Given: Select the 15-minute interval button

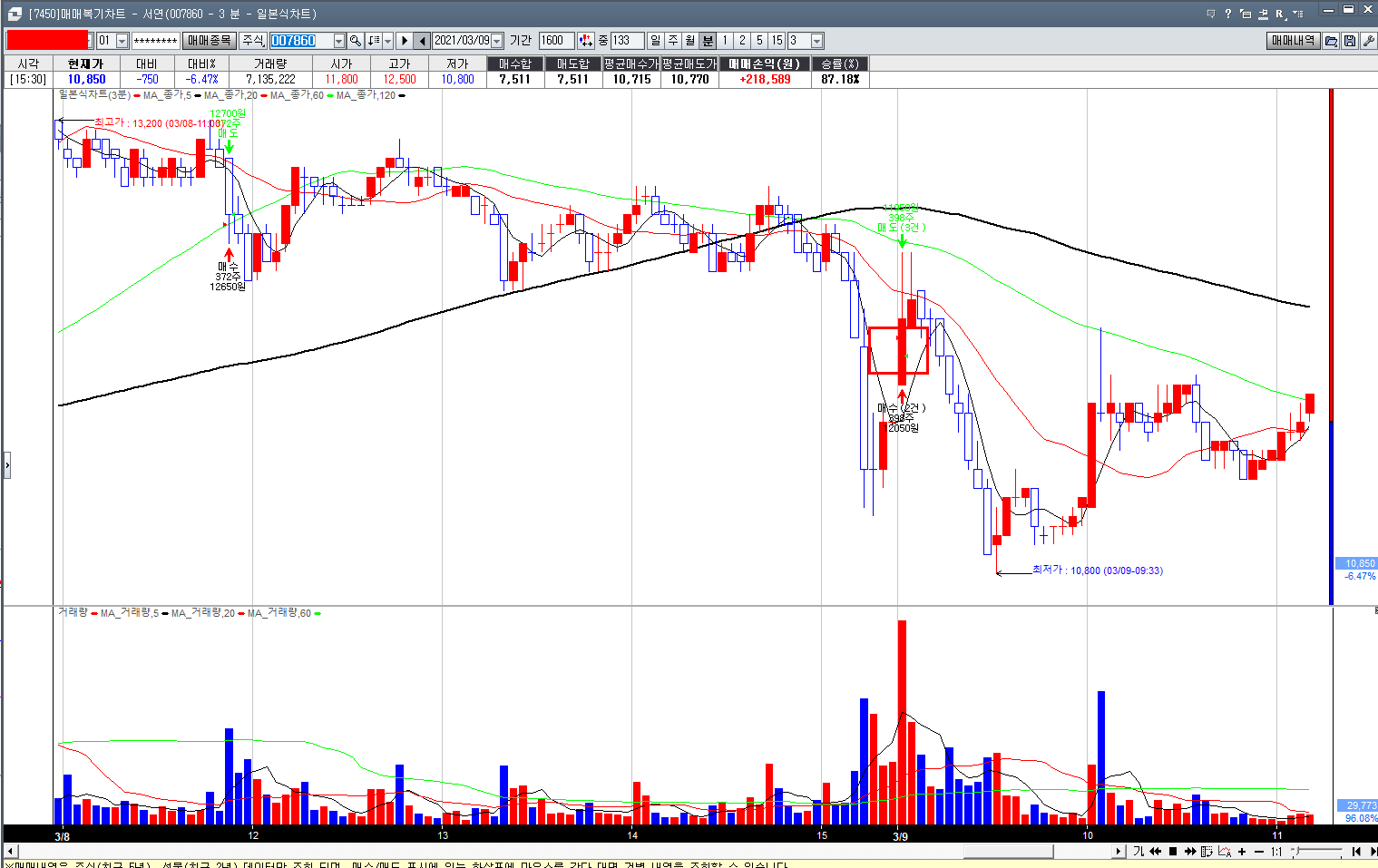Looking at the screenshot, I should tap(777, 41).
